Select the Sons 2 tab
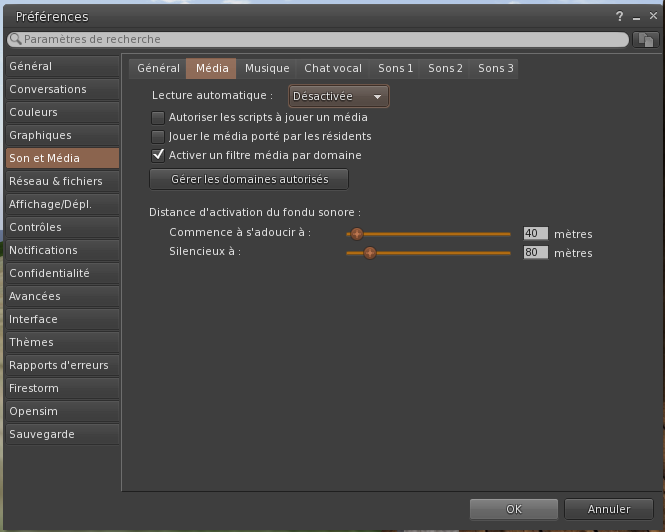The width and height of the screenshot is (665, 532). [x=445, y=68]
